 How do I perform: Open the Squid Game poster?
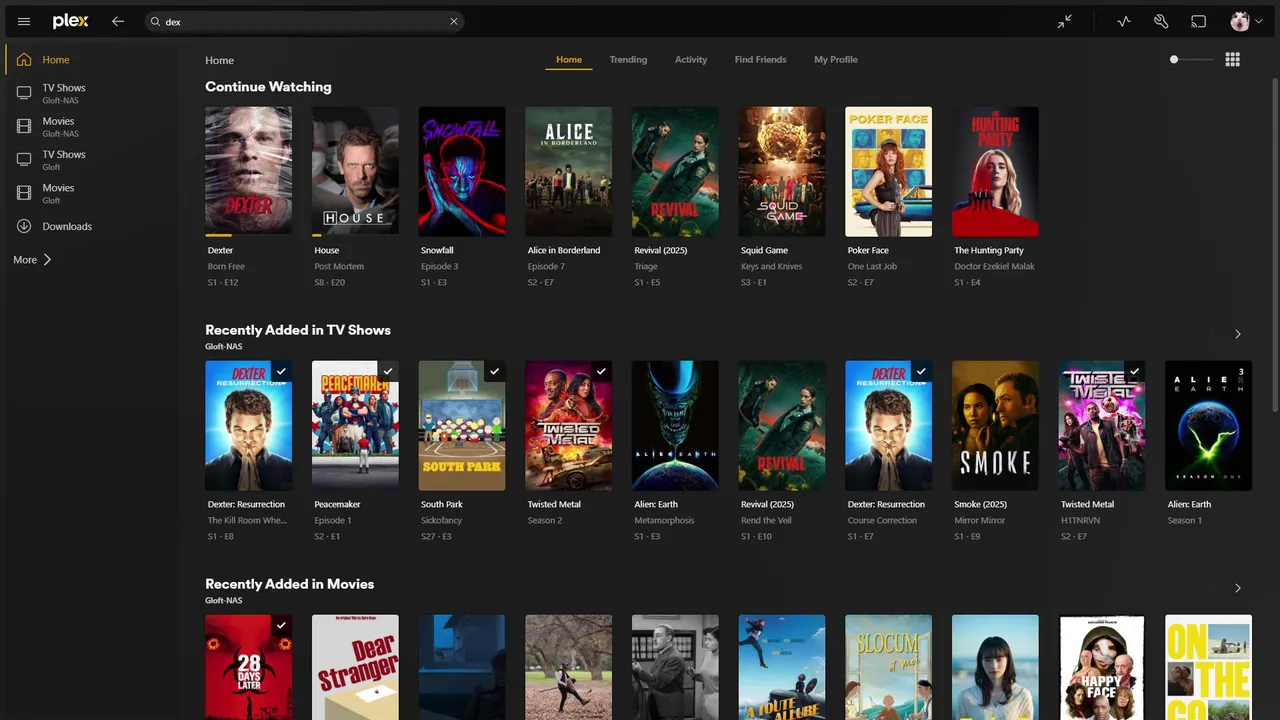(782, 171)
